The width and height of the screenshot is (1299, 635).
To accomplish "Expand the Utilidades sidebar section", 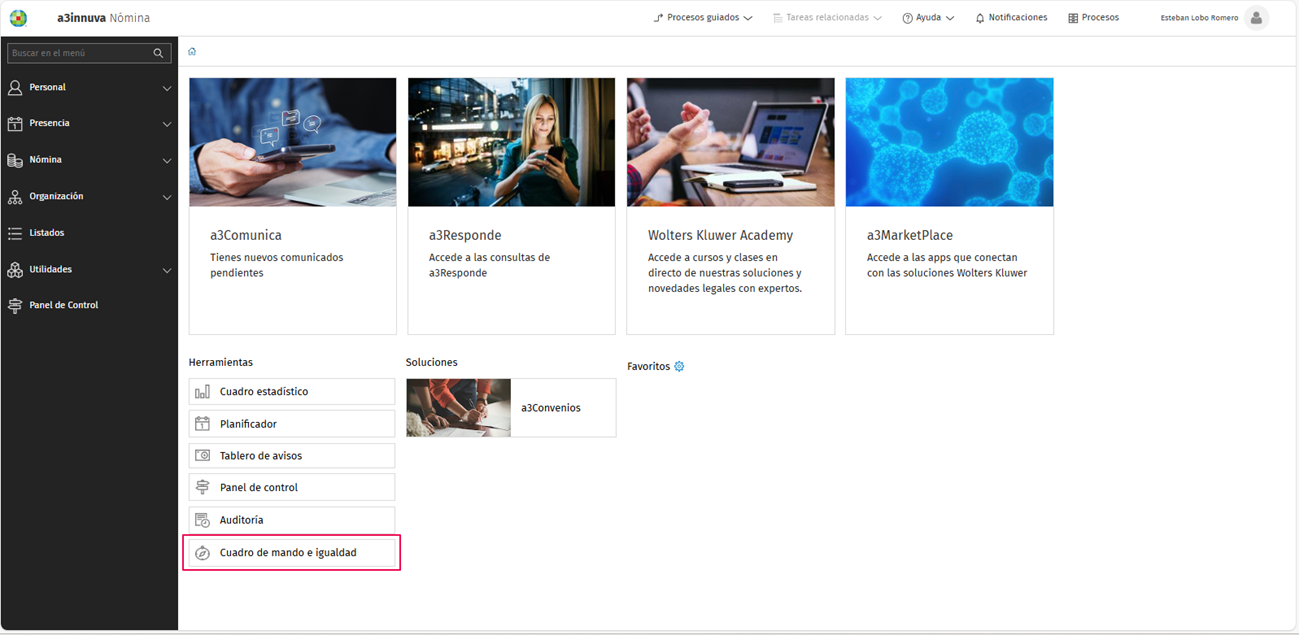I will pyautogui.click(x=89, y=269).
